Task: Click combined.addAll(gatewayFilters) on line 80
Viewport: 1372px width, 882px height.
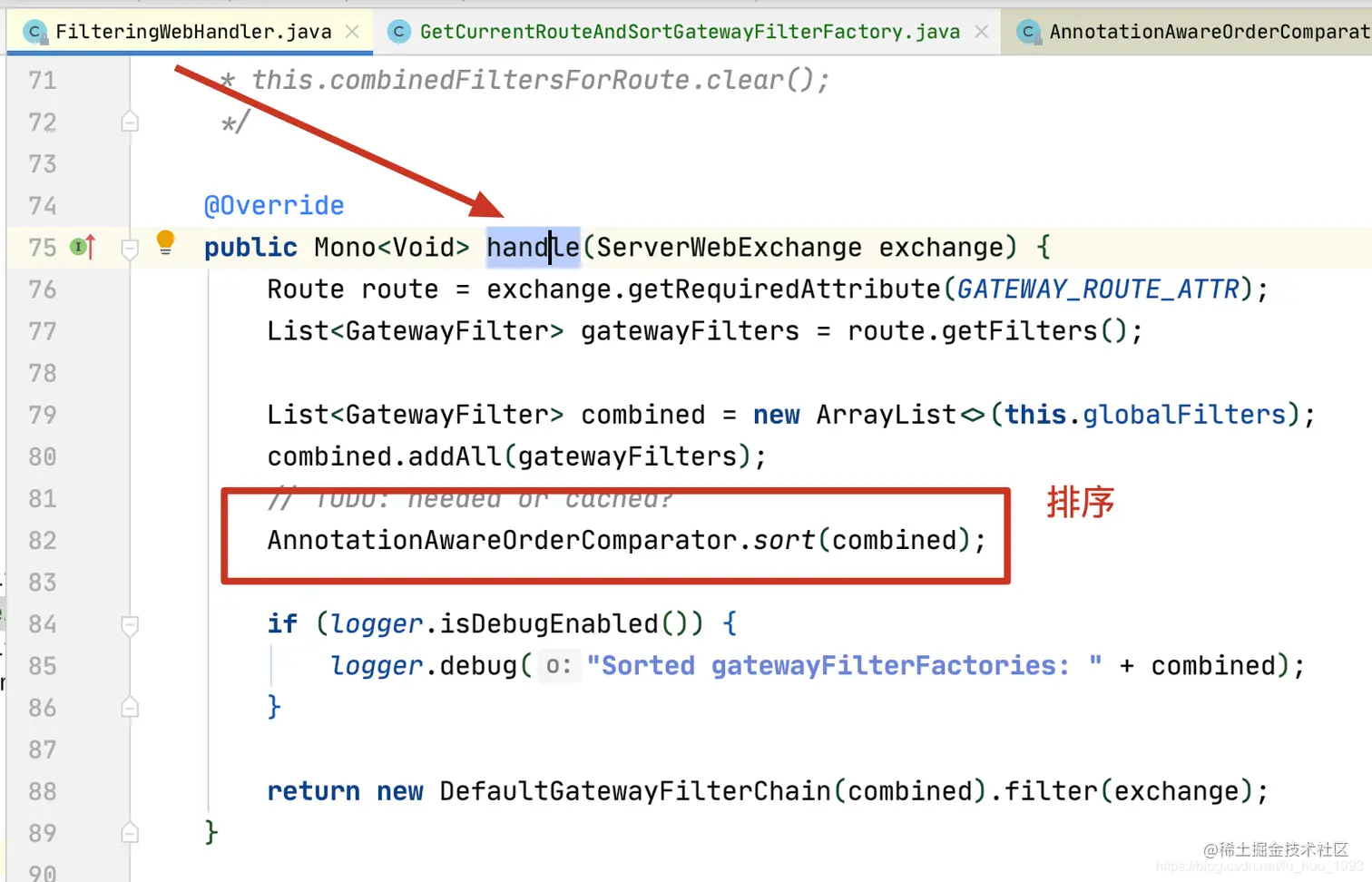Action: point(509,456)
